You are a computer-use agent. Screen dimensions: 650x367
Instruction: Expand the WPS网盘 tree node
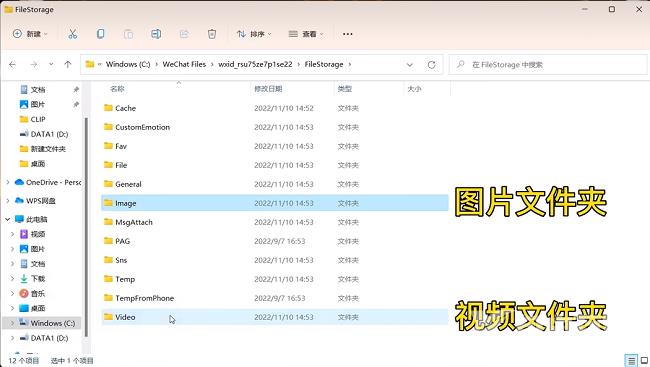7,201
